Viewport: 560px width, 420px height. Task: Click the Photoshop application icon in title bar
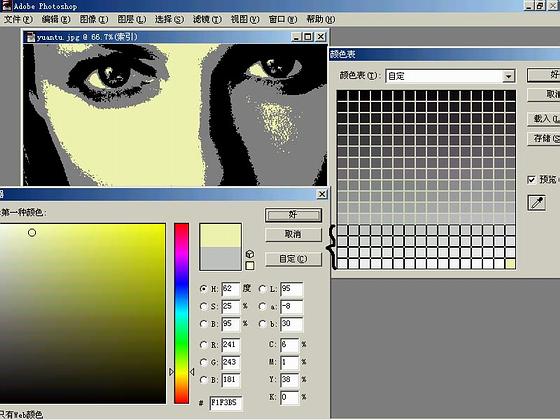coord(6,6)
